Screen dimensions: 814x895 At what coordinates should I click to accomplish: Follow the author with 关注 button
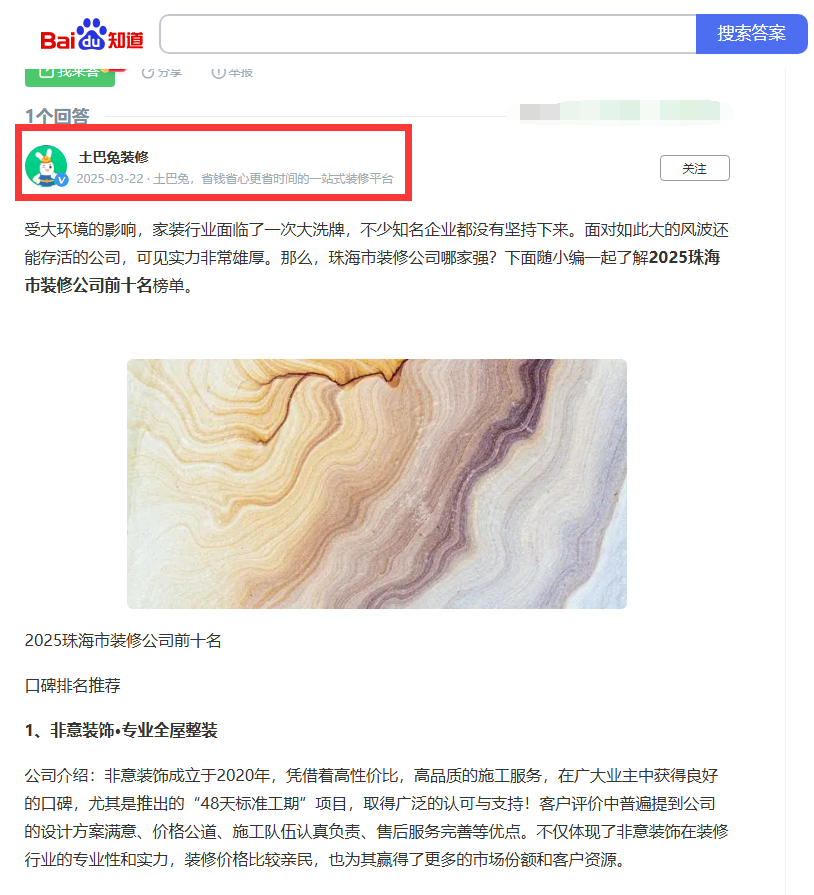[x=695, y=168]
